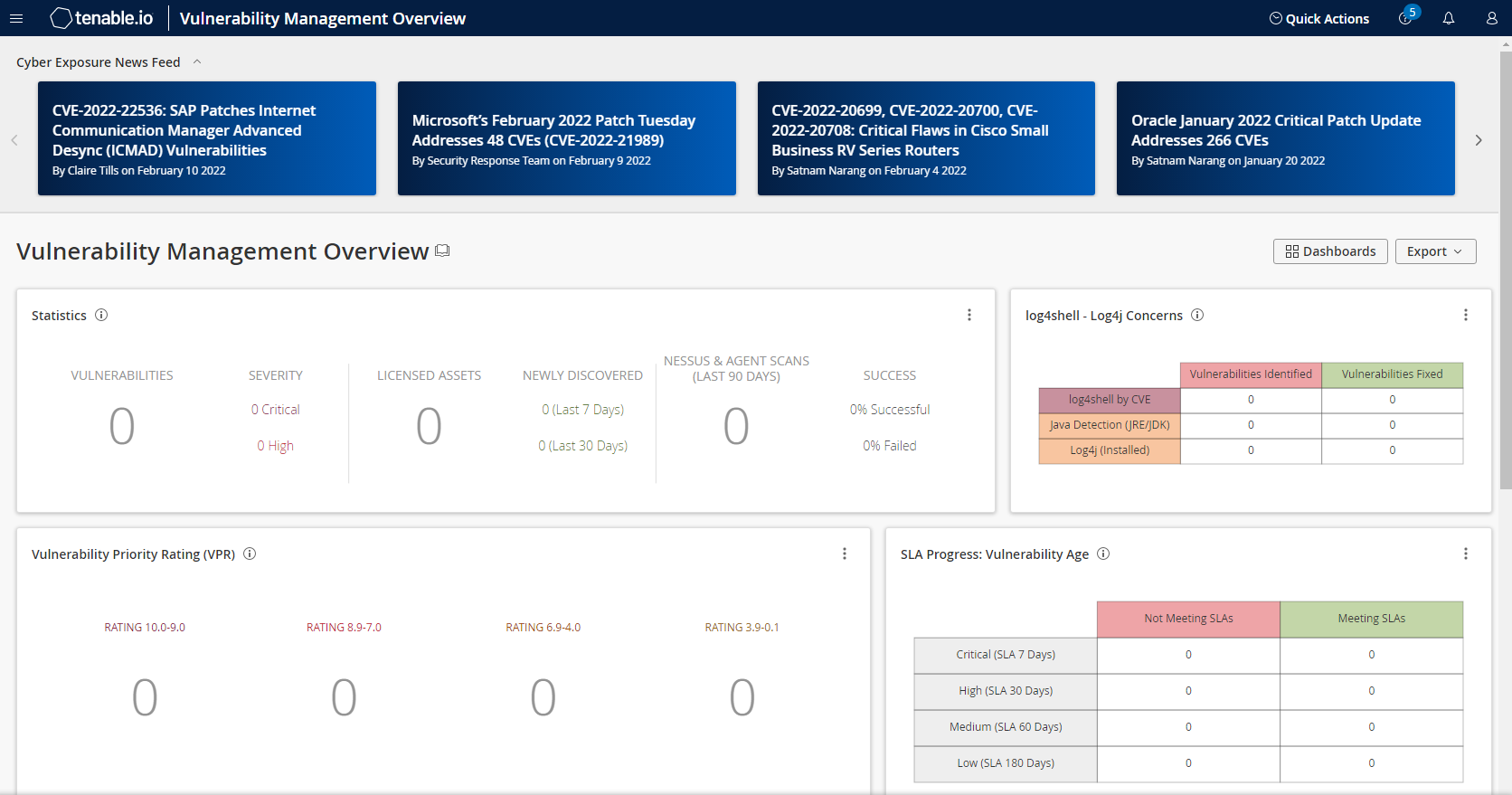Screen dimensions: 1512x795
Task: Click Vulnerabilities Identified column header
Action: tap(1251, 374)
